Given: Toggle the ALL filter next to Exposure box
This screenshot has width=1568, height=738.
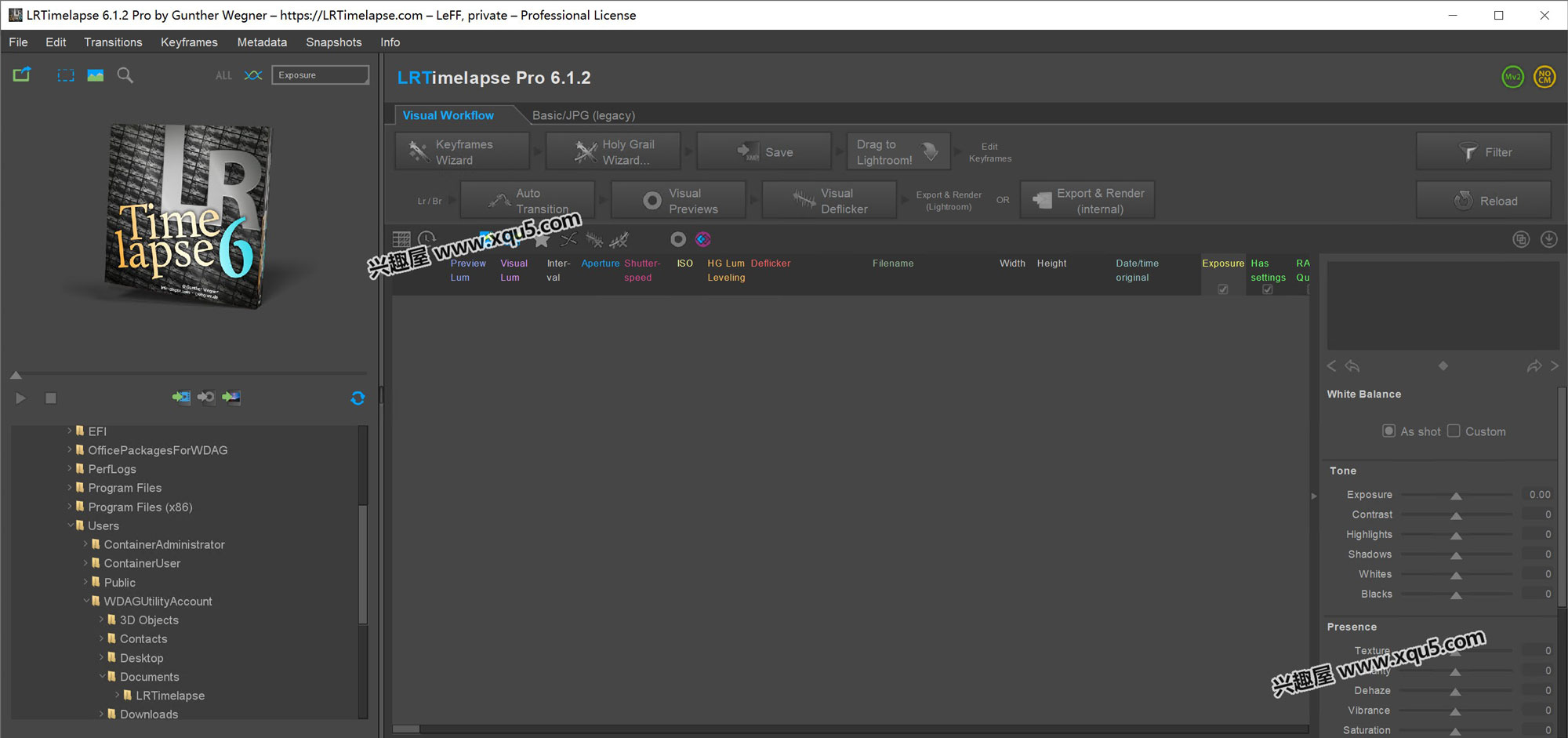Looking at the screenshot, I should click(223, 75).
